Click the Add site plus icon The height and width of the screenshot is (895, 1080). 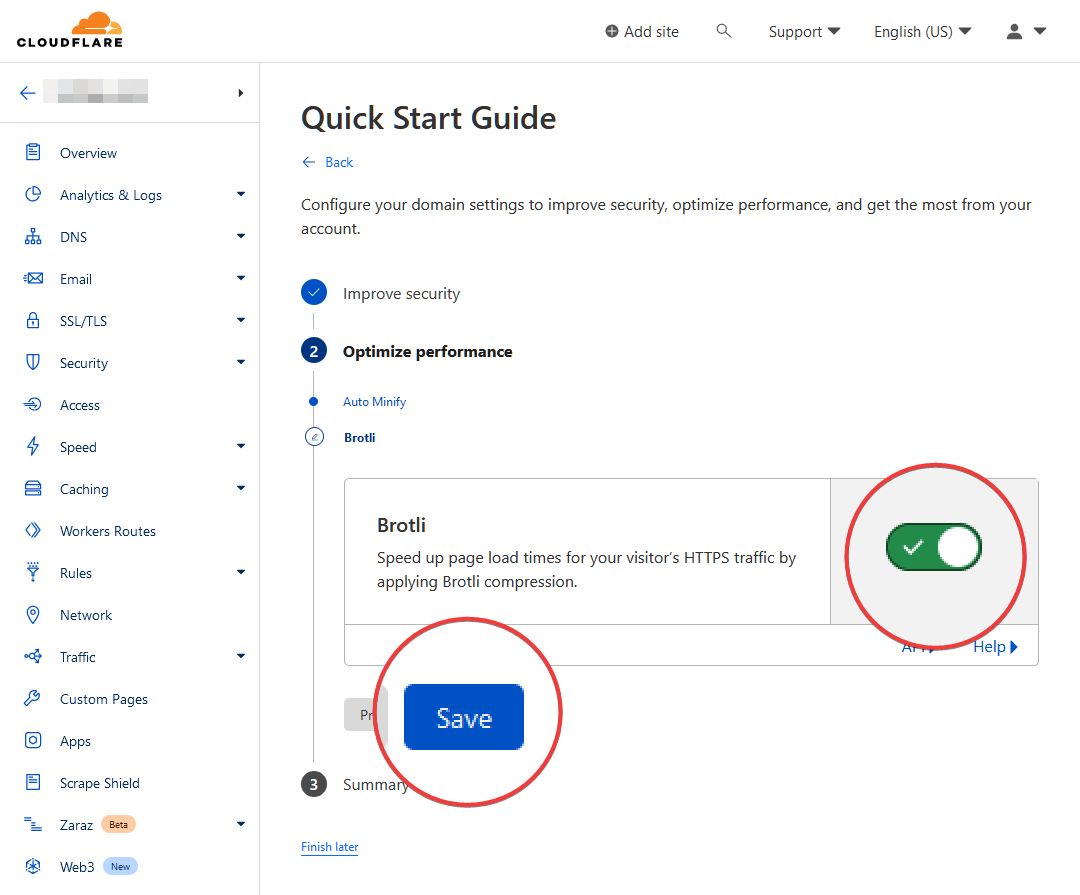(x=612, y=31)
